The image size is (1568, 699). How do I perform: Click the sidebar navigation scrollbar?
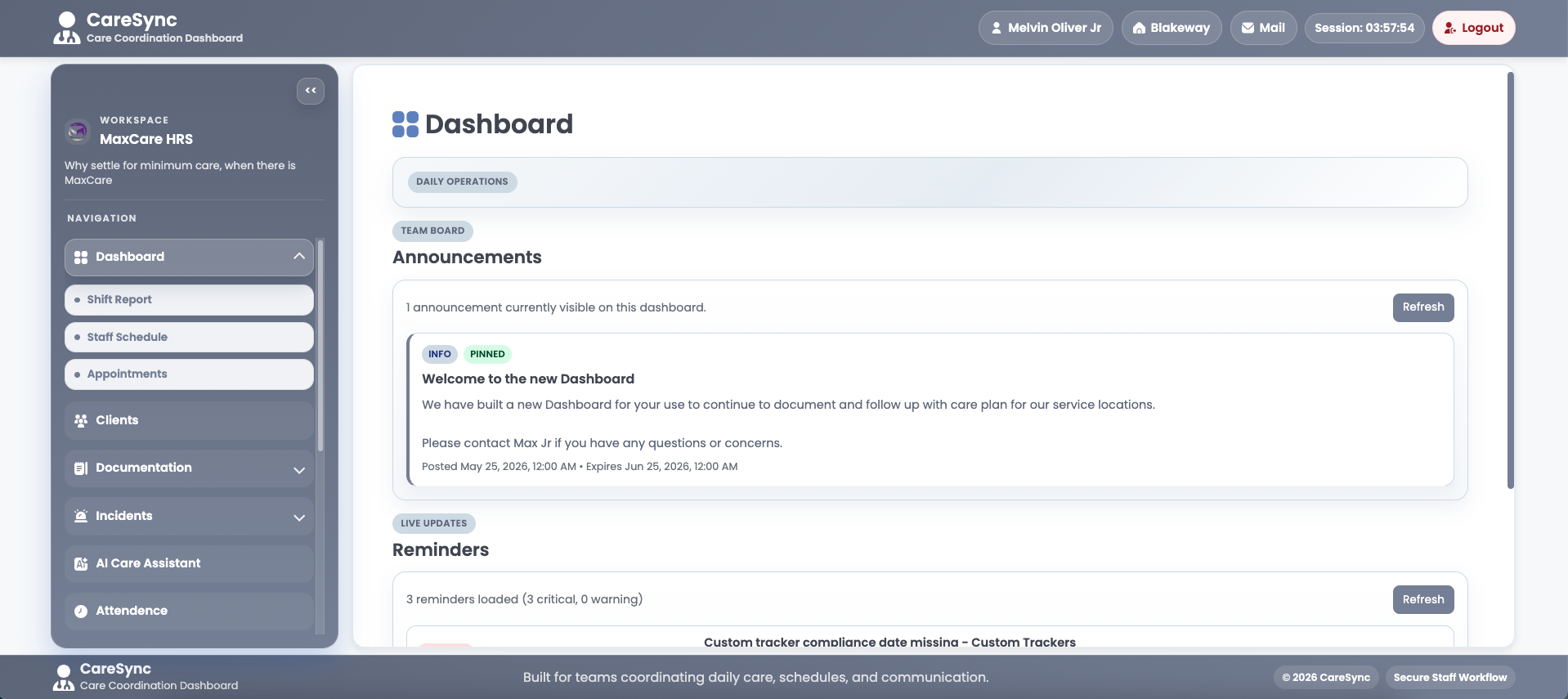tap(320, 345)
